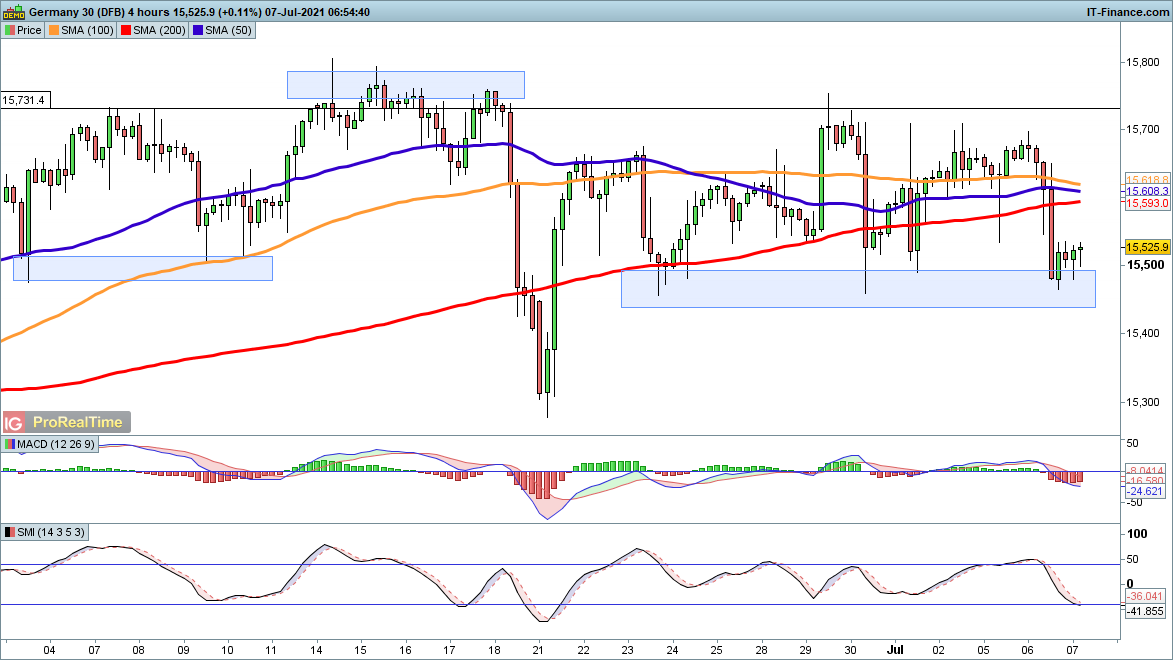Click the yellow 15,525.9 current price tag
1173x660 pixels.
[x=1146, y=247]
